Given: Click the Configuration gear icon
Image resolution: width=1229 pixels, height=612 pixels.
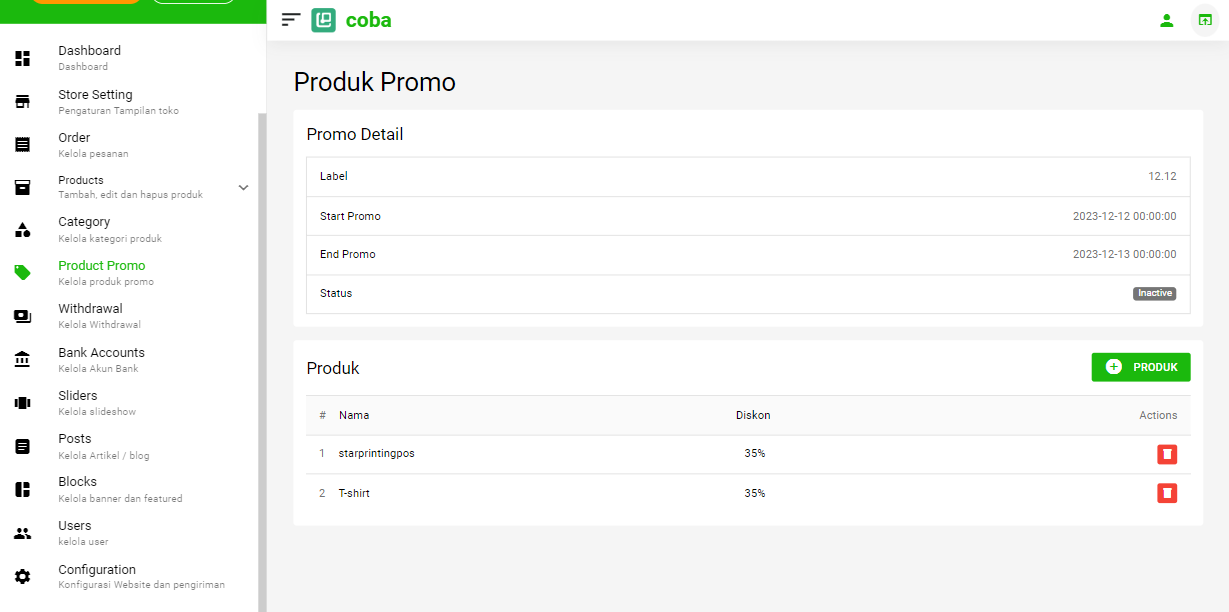Looking at the screenshot, I should point(22,576).
